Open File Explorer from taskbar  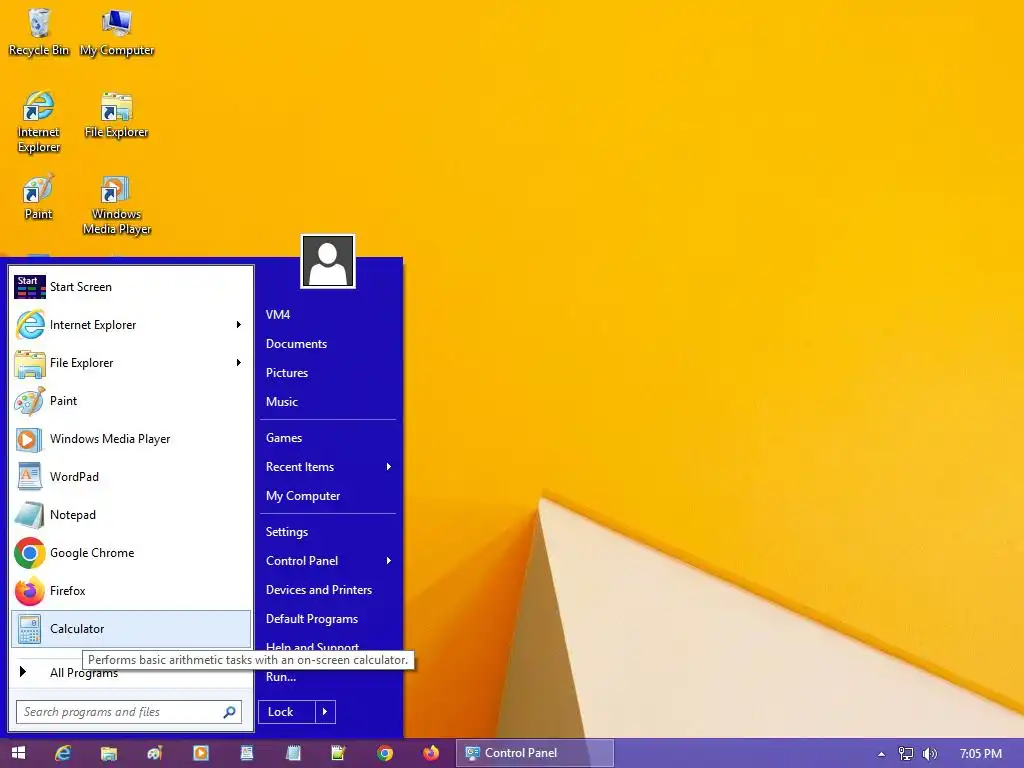pyautogui.click(x=108, y=753)
